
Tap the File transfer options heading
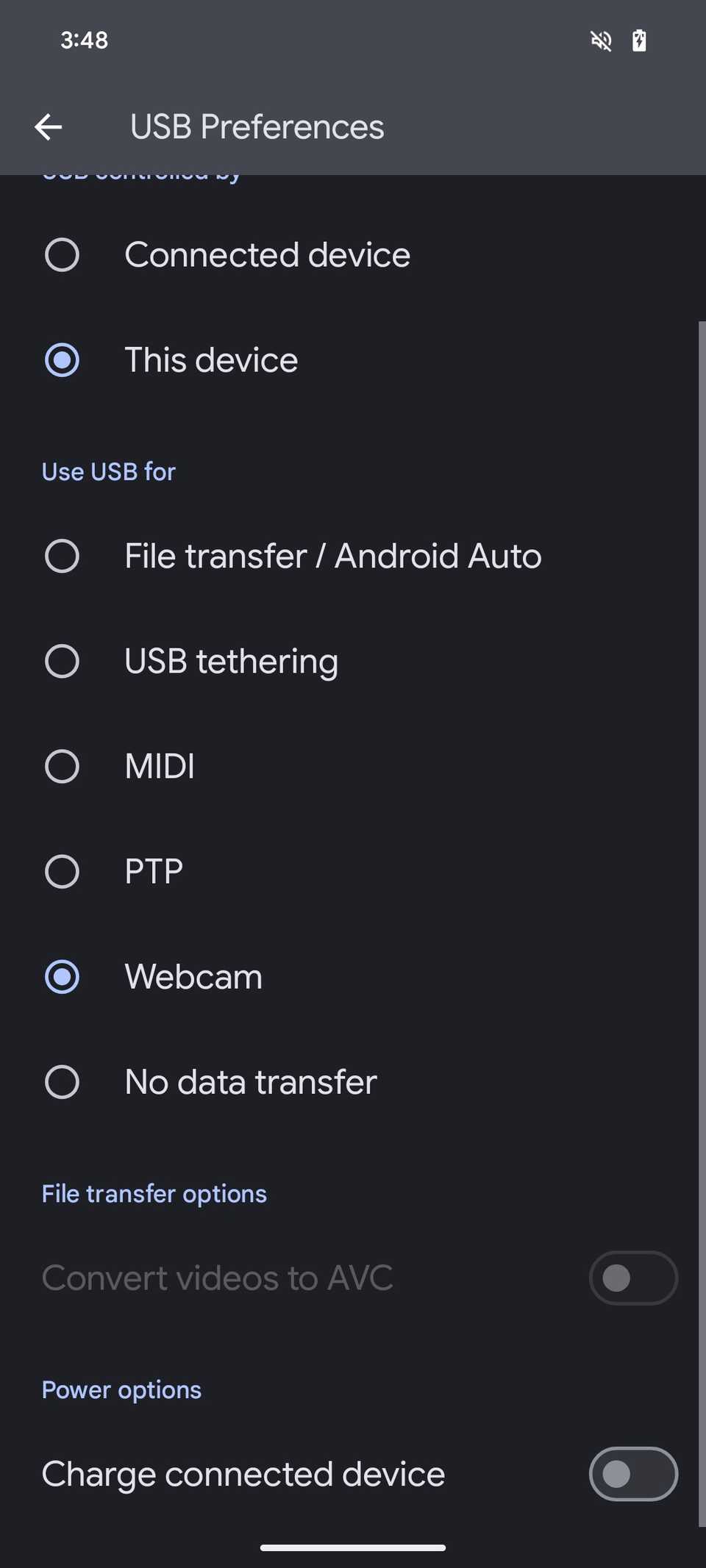154,1193
